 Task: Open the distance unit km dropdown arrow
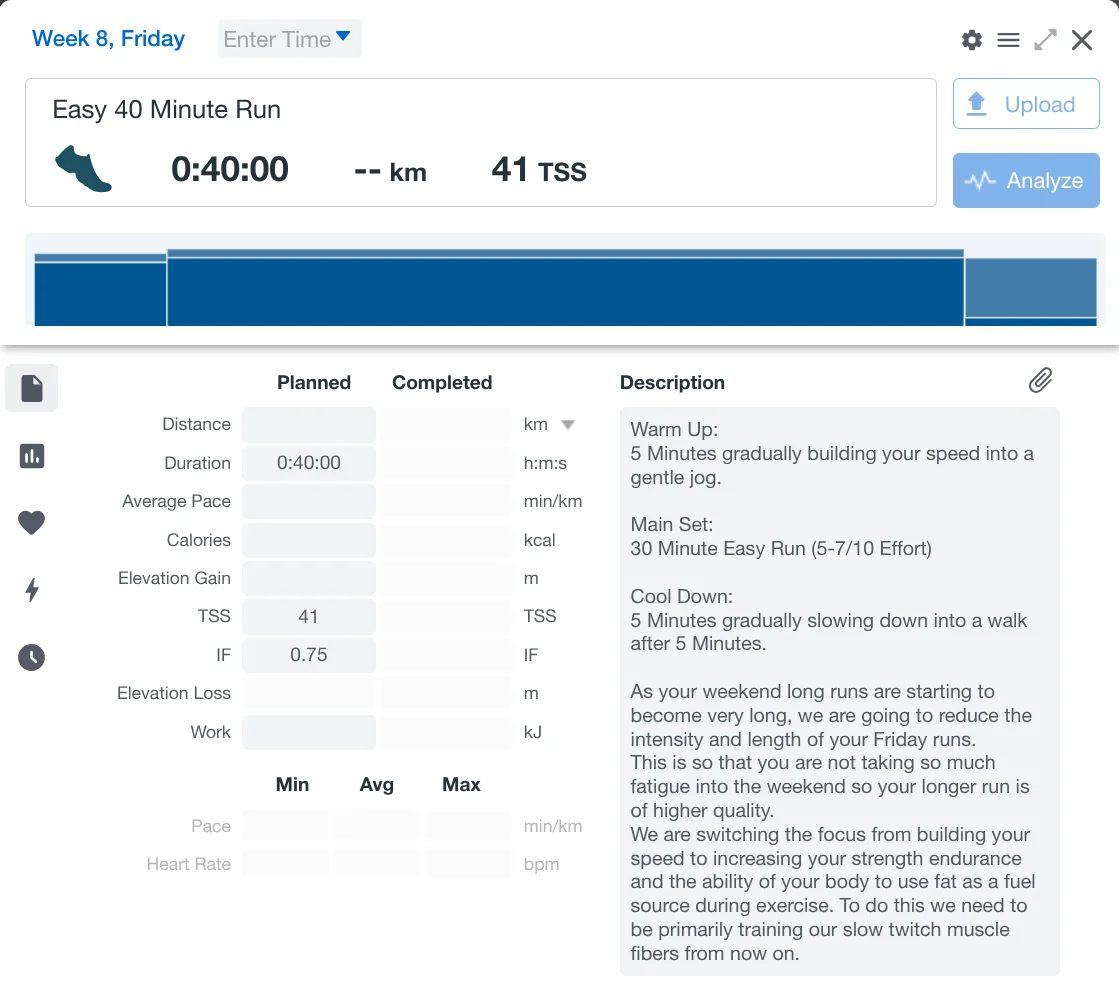568,425
